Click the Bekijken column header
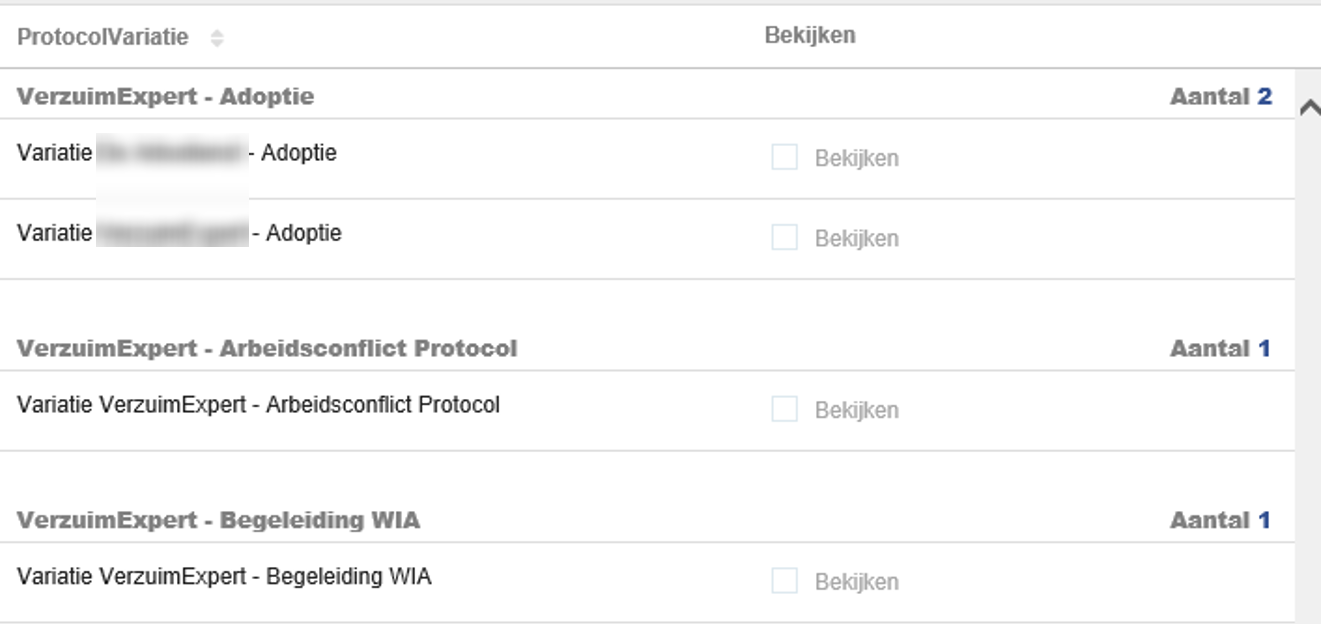This screenshot has width=1325, height=624. (x=810, y=35)
